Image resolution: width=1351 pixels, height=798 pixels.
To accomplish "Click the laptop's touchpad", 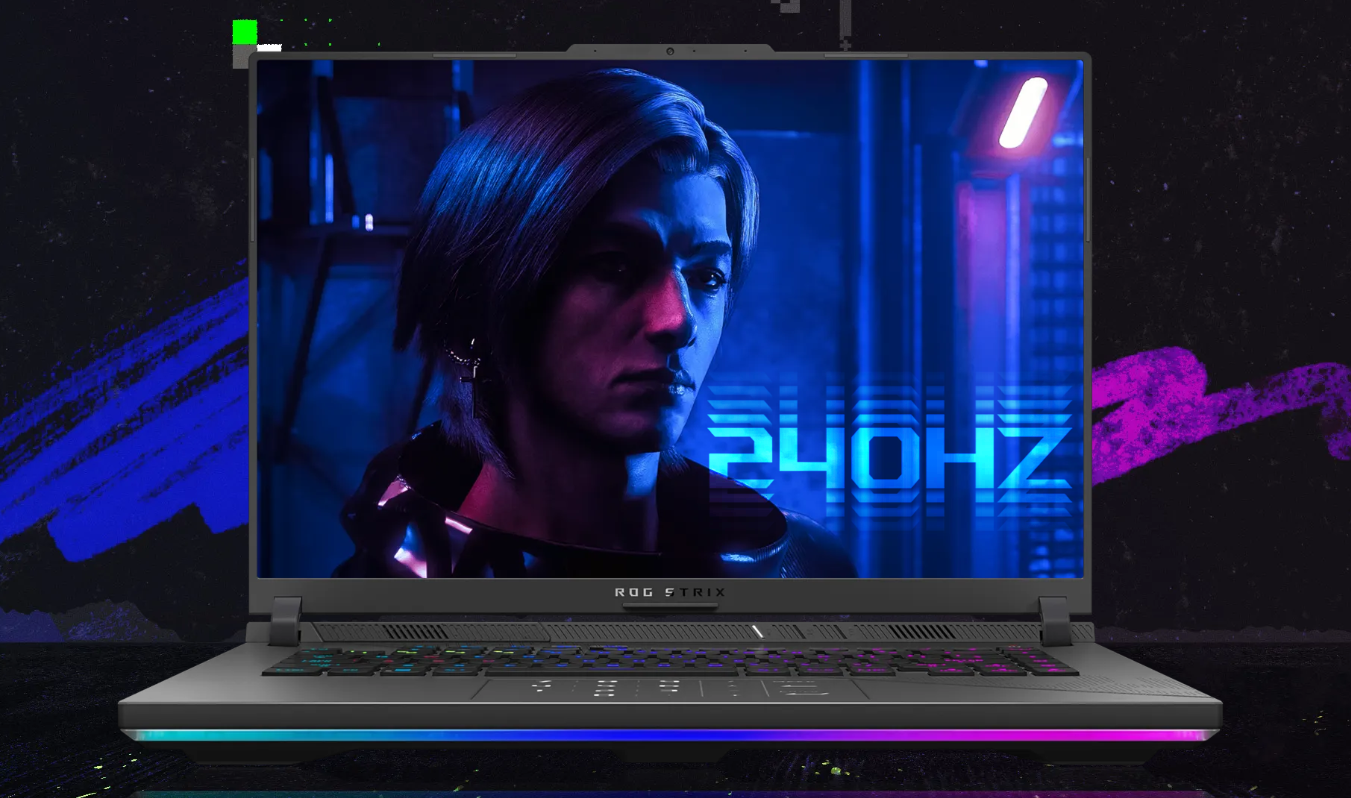I will coord(668,689).
